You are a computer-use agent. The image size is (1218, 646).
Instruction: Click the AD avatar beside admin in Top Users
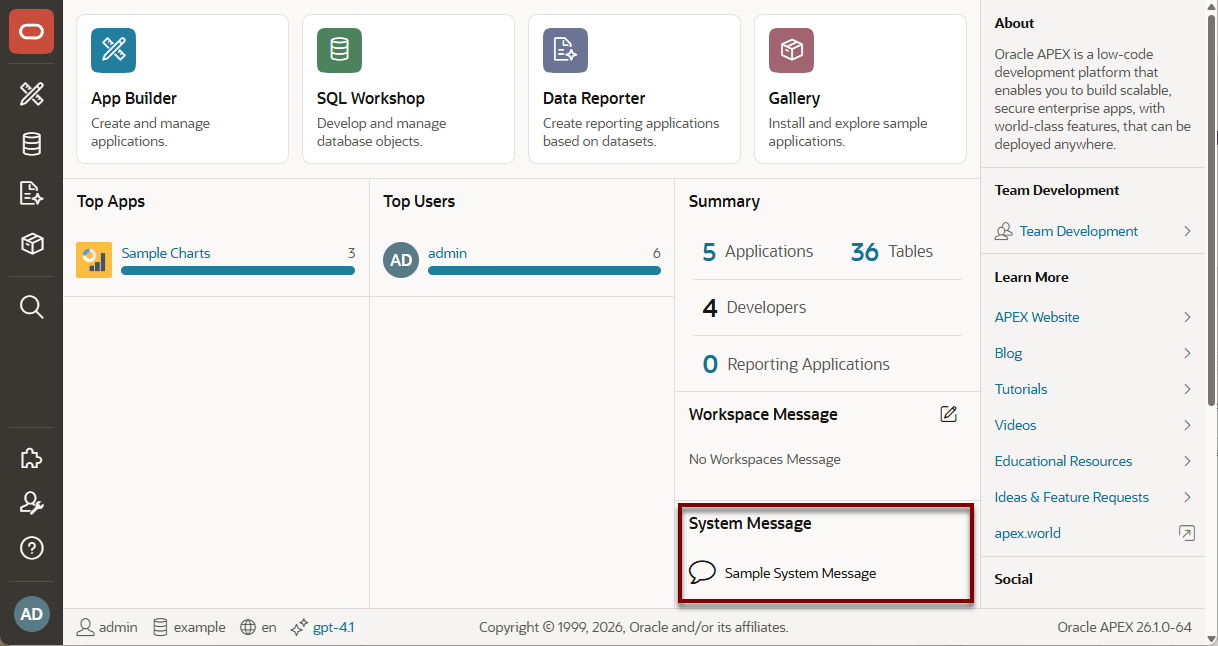point(401,260)
